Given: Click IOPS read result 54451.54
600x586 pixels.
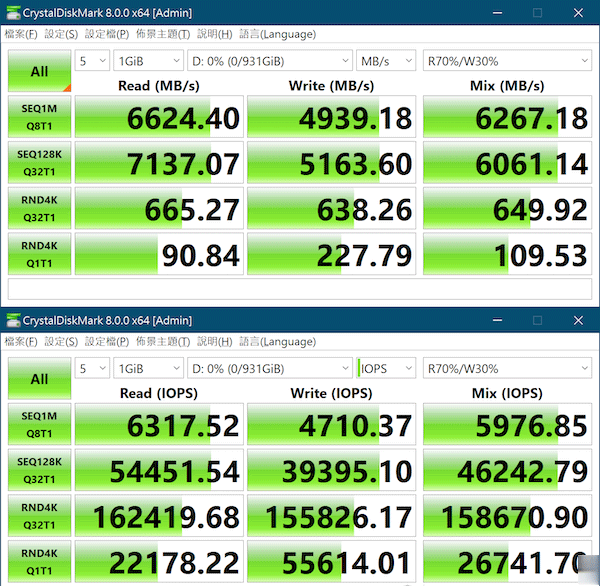Looking at the screenshot, I should click(159, 470).
